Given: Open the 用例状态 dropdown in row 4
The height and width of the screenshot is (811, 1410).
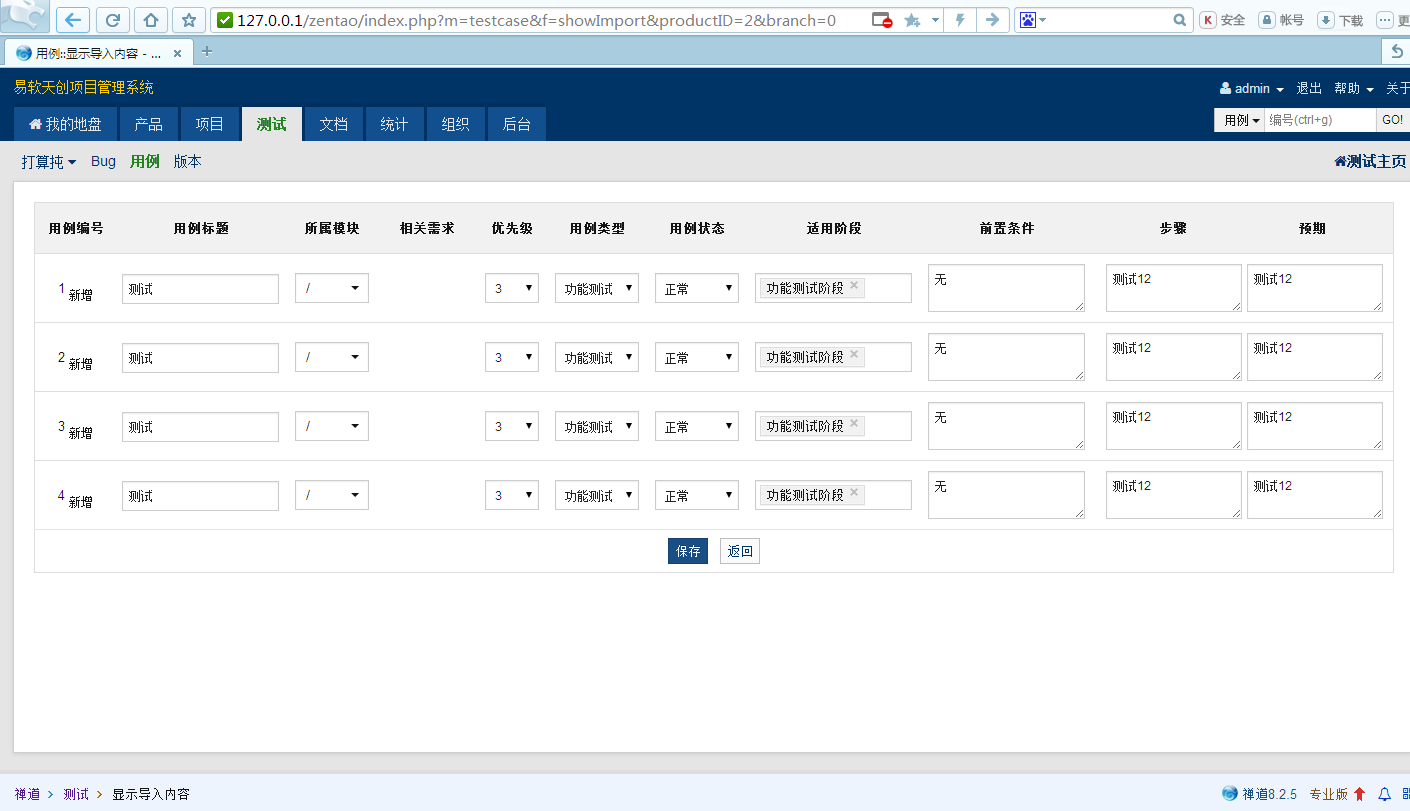Looking at the screenshot, I should [x=697, y=495].
